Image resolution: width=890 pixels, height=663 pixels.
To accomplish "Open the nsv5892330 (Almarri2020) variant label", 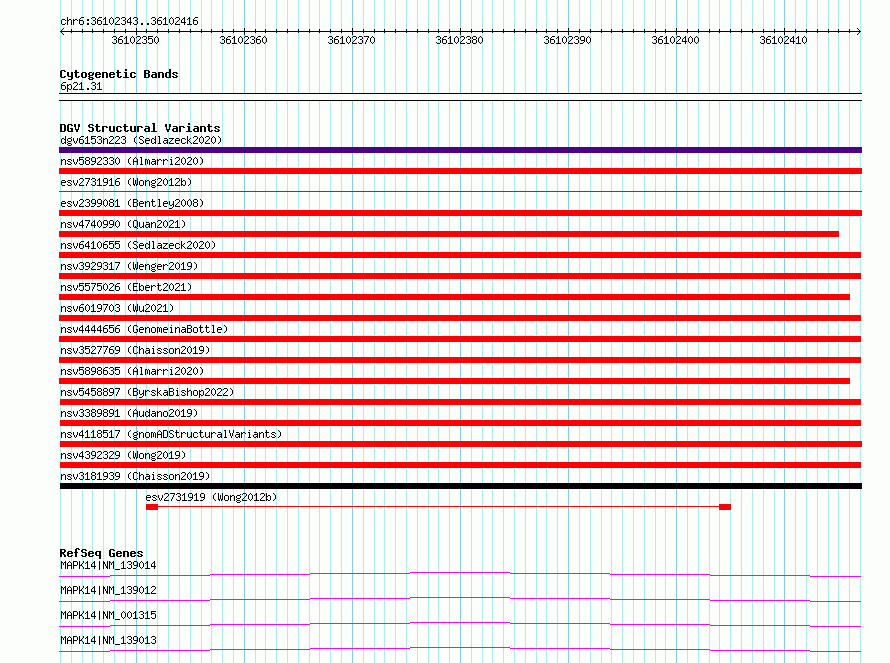I will [x=132, y=161].
